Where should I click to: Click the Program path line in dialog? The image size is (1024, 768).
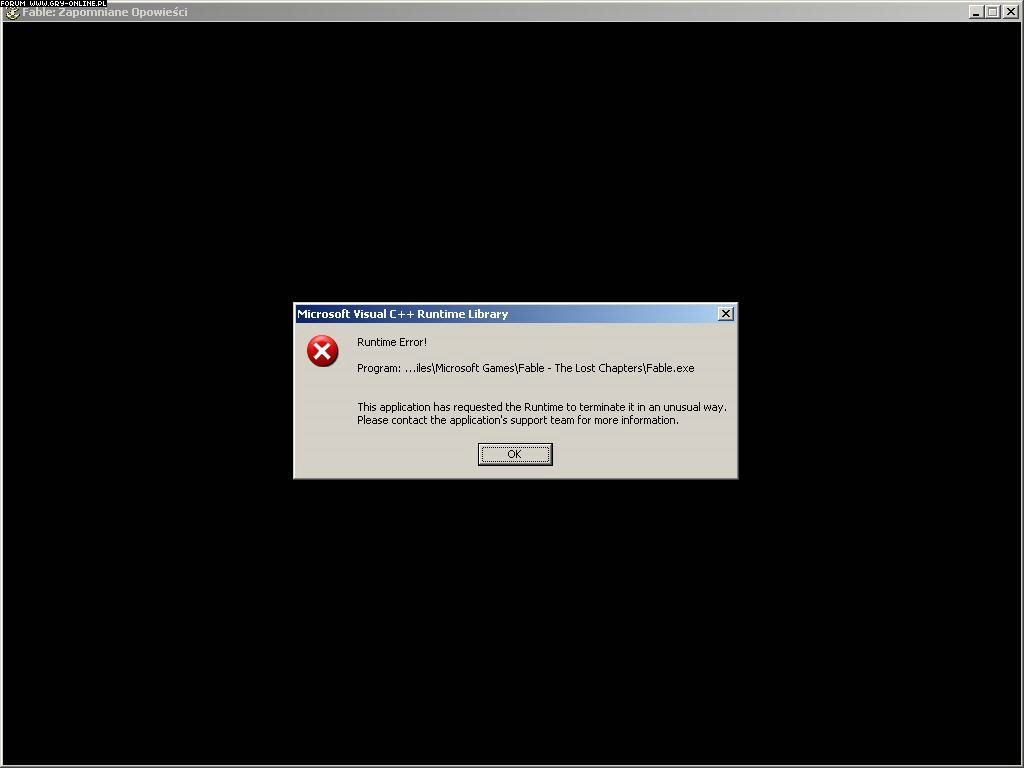[526, 368]
